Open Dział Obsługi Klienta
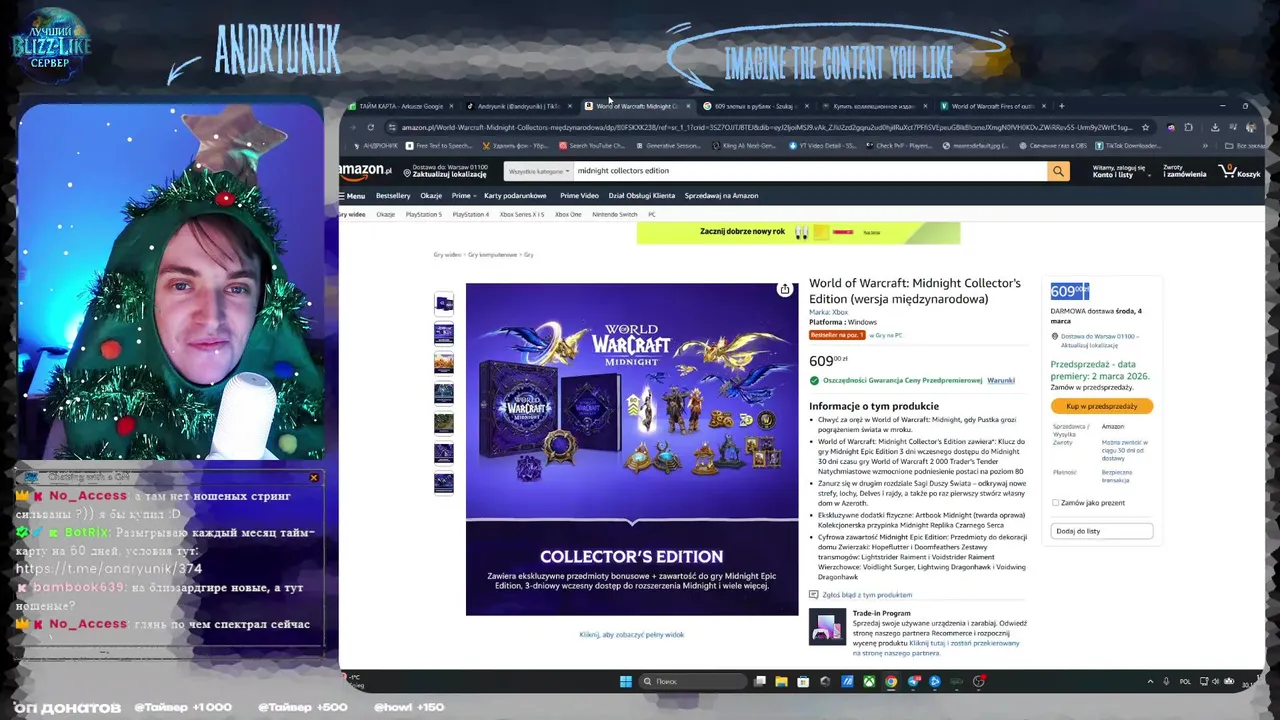This screenshot has height=720, width=1280. pos(641,196)
